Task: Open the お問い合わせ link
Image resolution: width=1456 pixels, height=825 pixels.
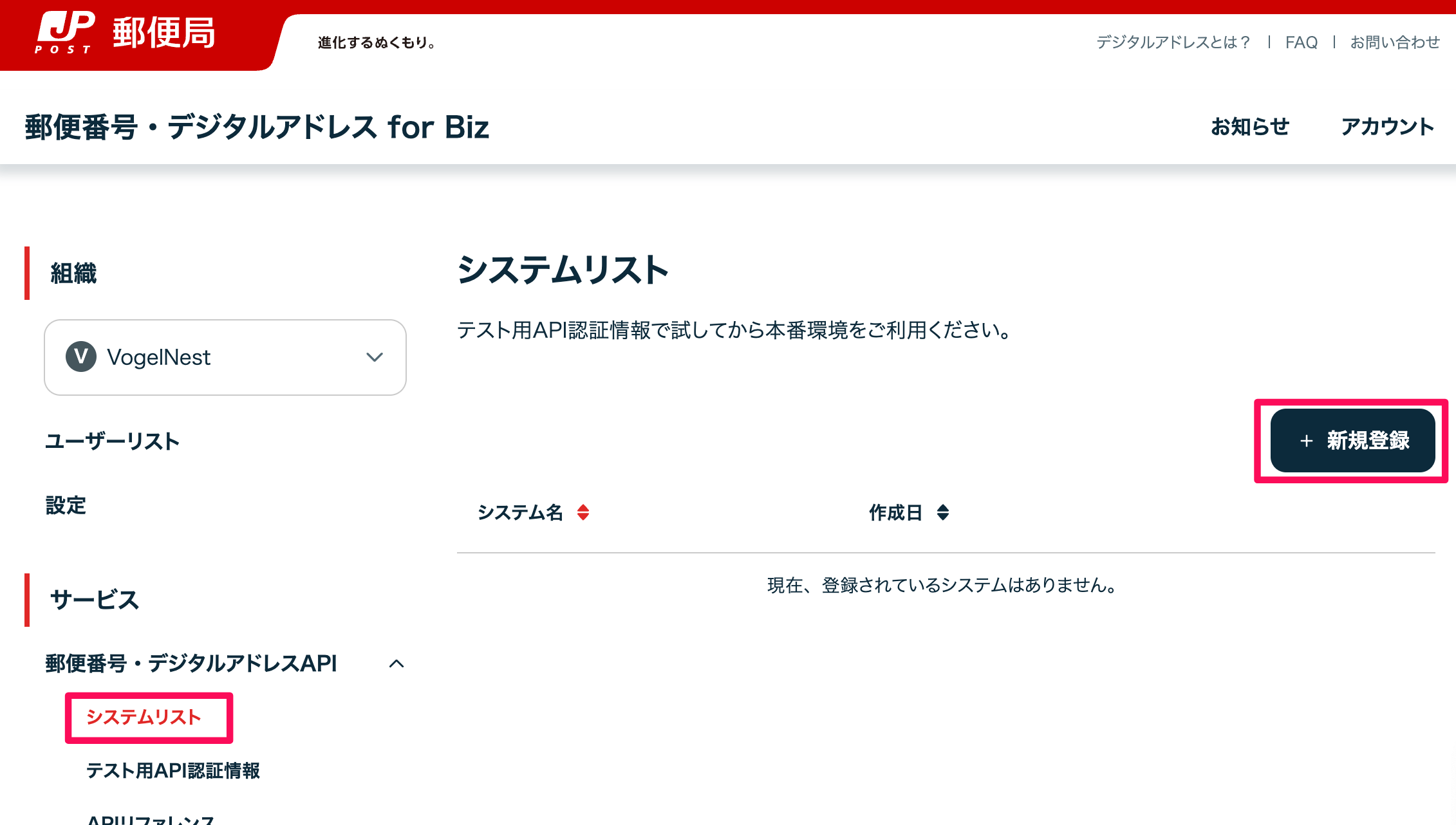Action: coord(1395,42)
